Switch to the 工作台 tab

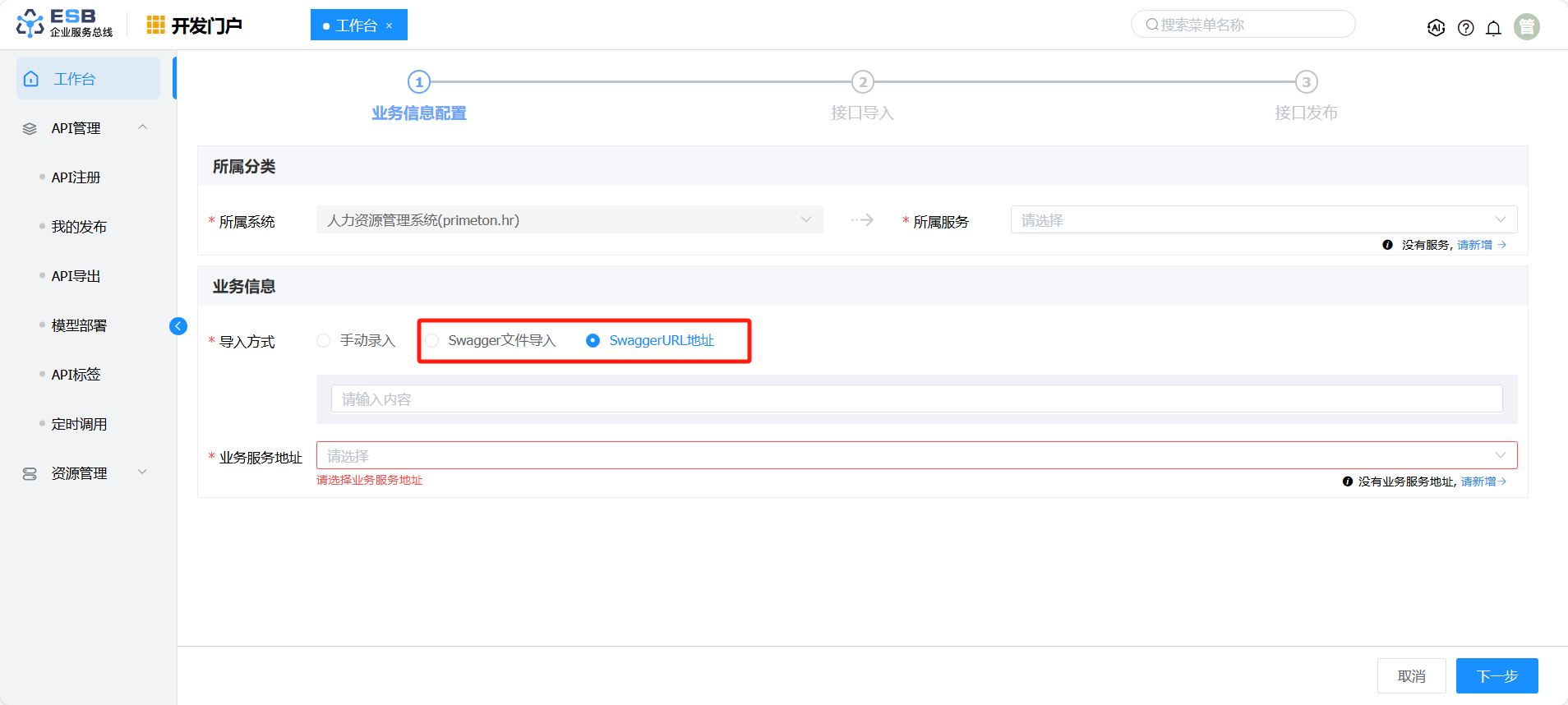click(x=359, y=25)
